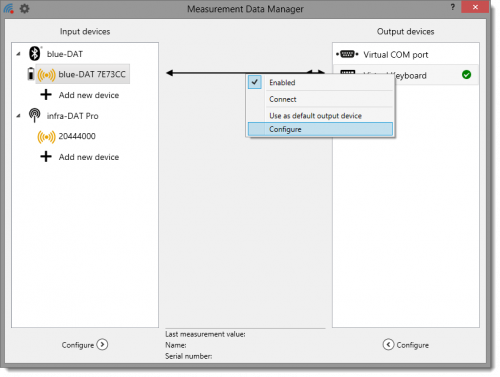Open Configure under Output devices panel

coord(413,345)
